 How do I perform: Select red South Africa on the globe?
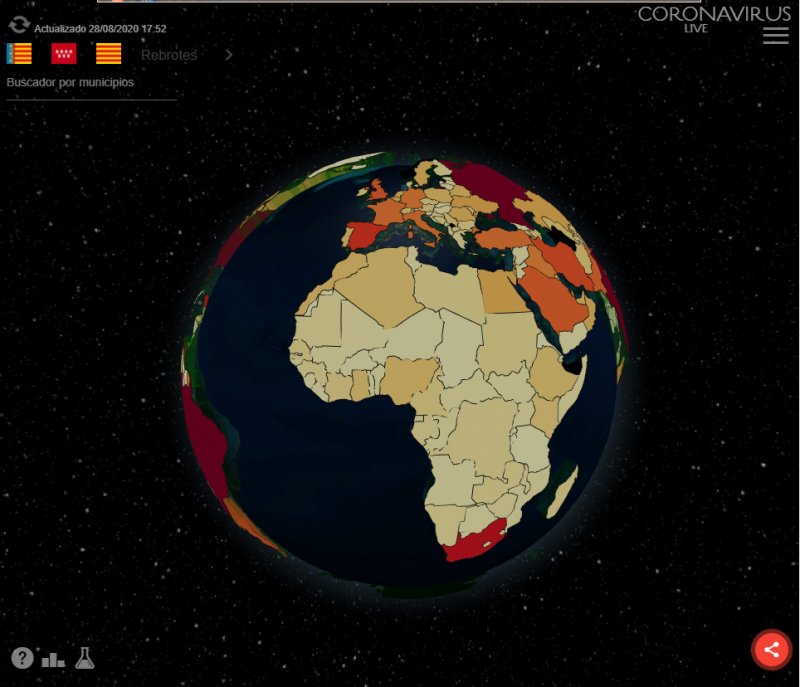click(475, 540)
